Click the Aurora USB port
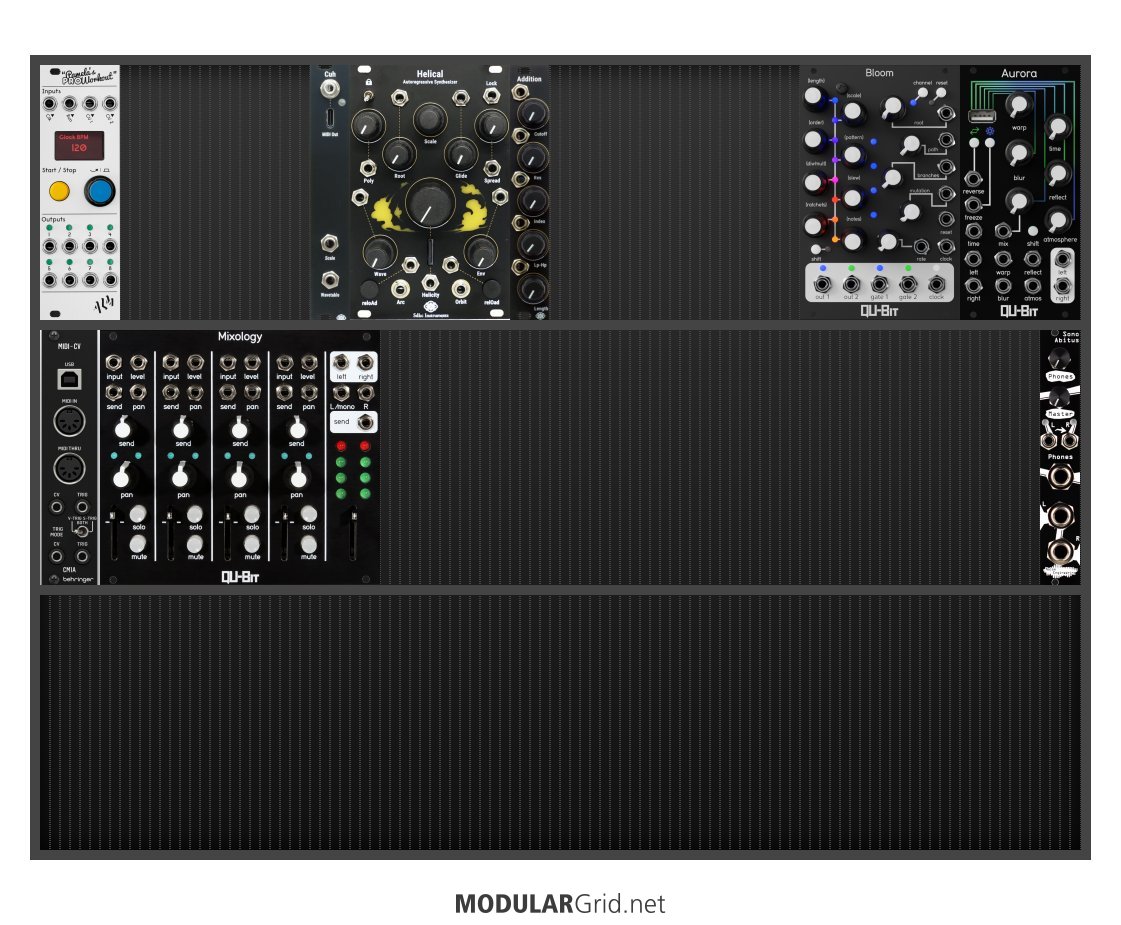Image resolution: width=1121 pixels, height=925 pixels. pyautogui.click(x=982, y=116)
